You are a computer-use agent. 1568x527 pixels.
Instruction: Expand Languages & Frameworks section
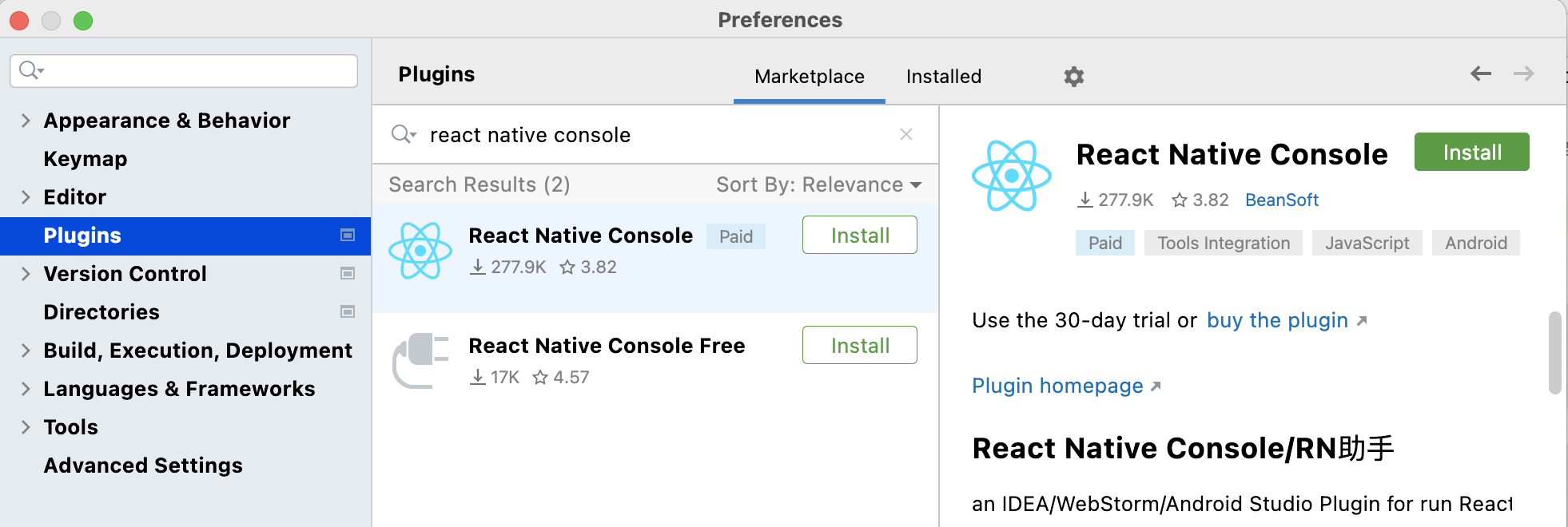(x=26, y=389)
